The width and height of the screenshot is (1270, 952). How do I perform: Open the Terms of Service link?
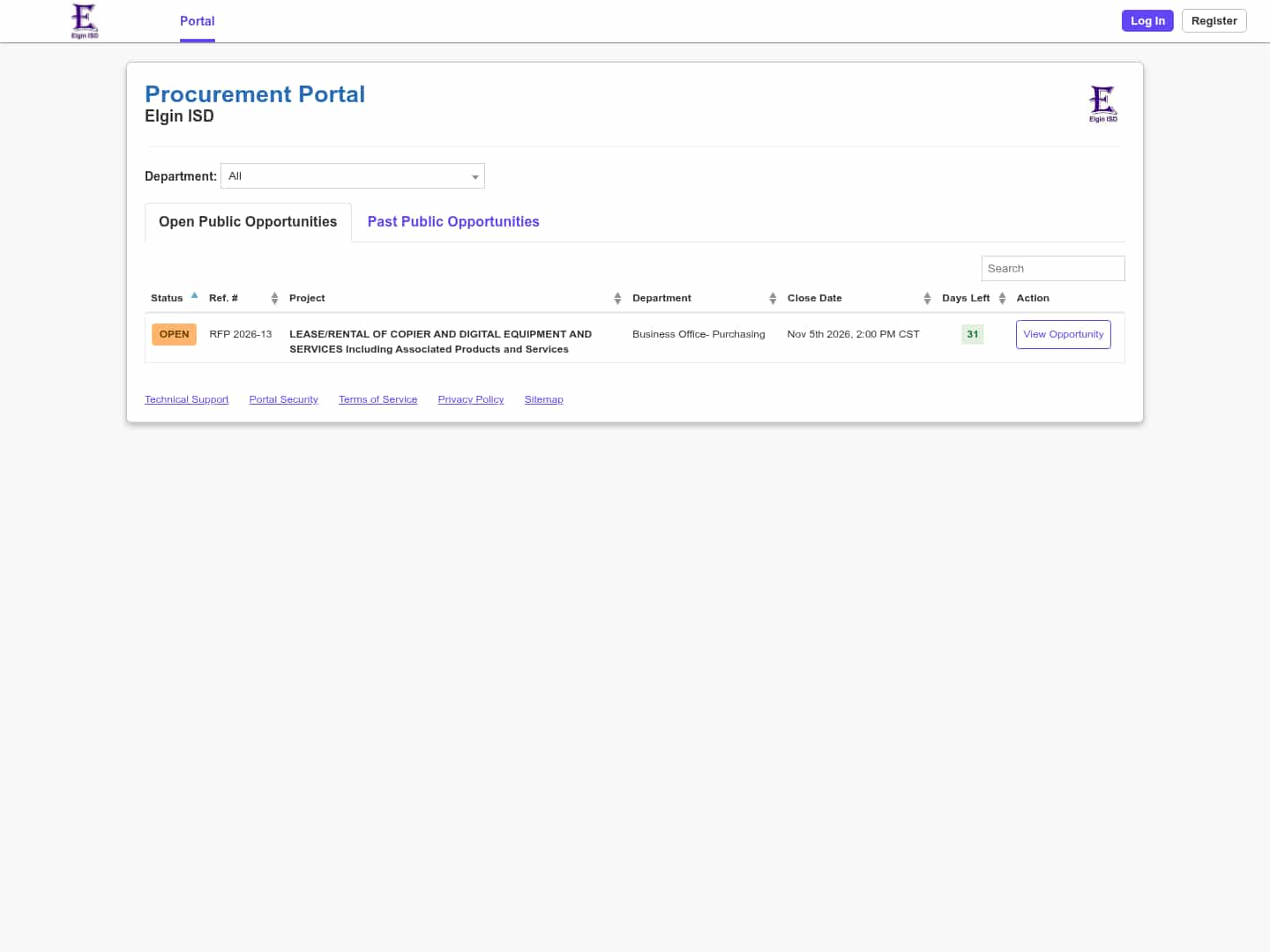[377, 399]
